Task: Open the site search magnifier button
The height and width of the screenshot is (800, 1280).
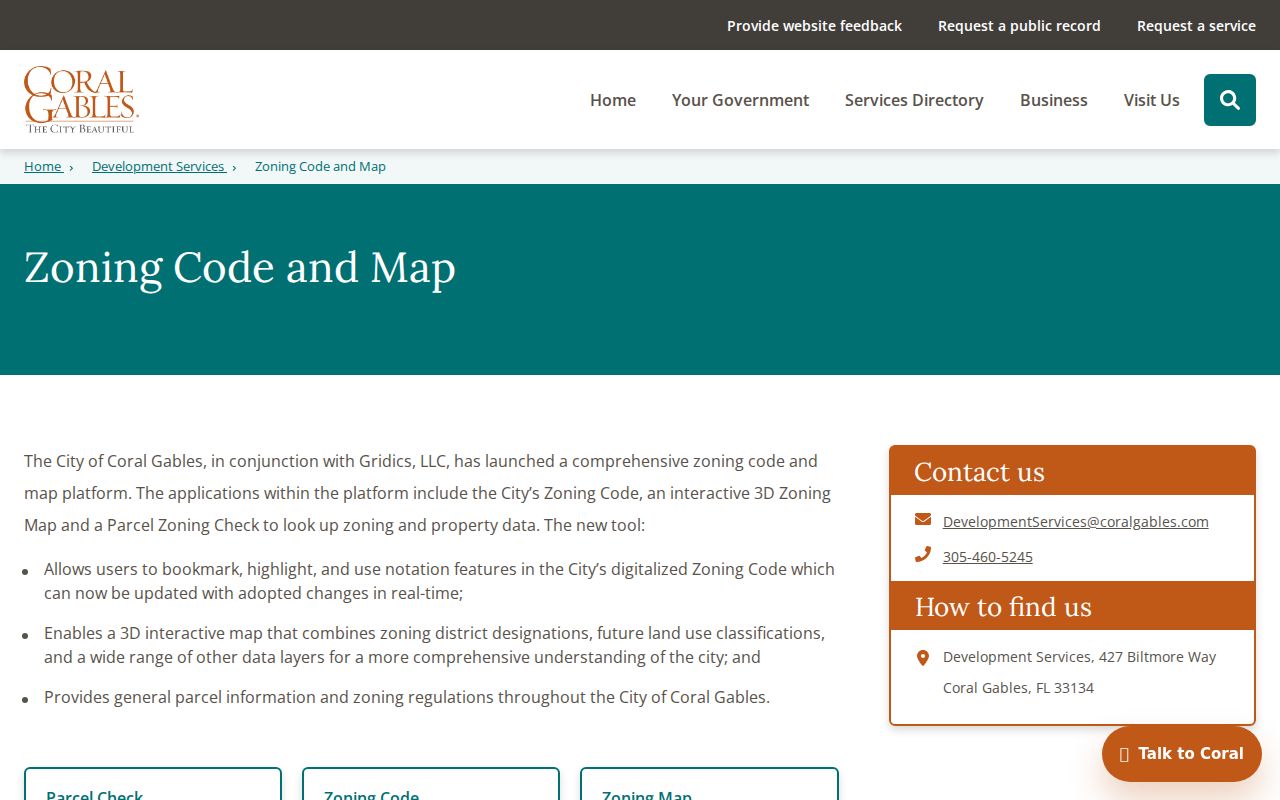Action: pyautogui.click(x=1230, y=100)
